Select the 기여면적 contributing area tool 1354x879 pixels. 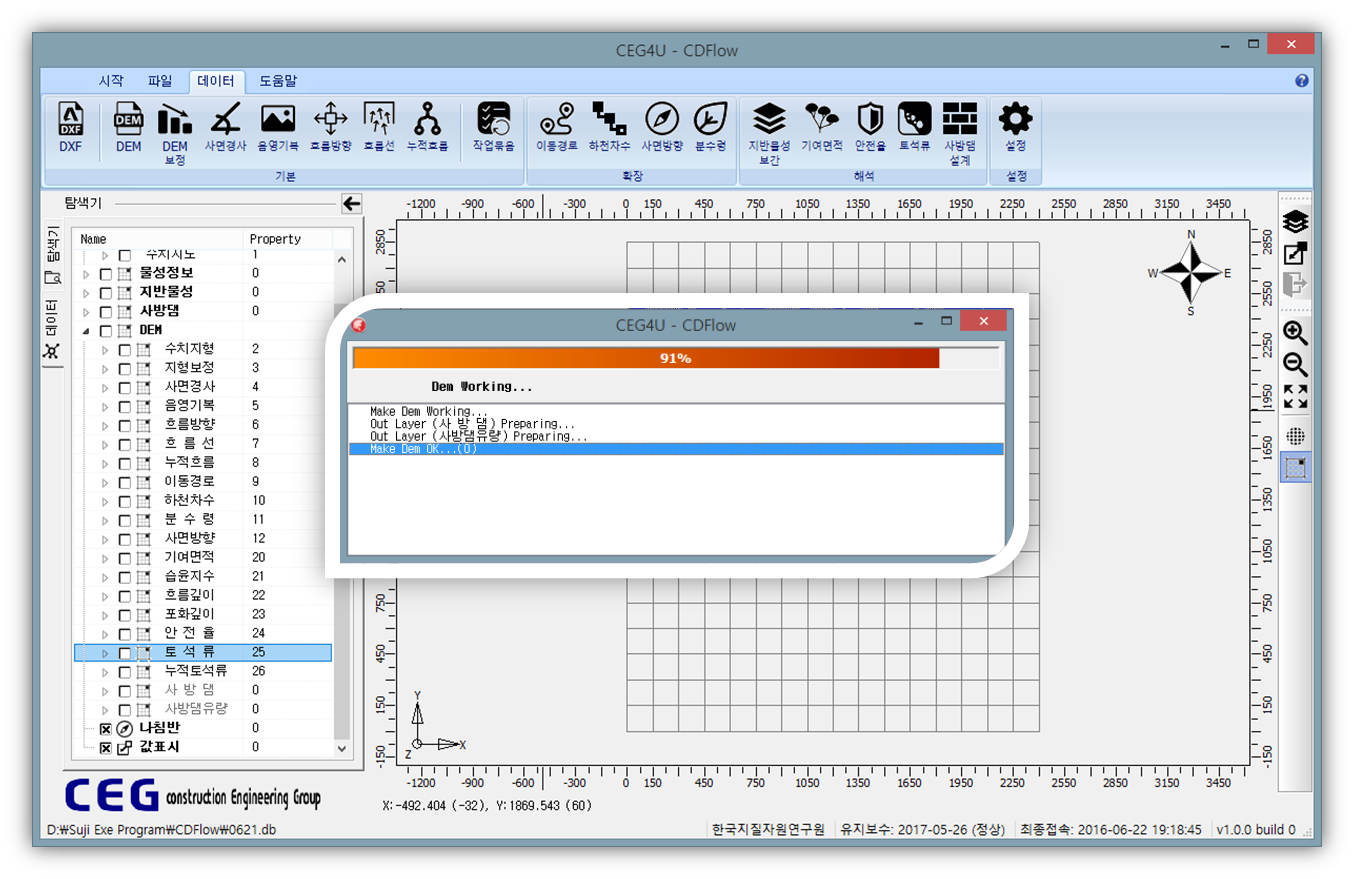click(x=822, y=128)
